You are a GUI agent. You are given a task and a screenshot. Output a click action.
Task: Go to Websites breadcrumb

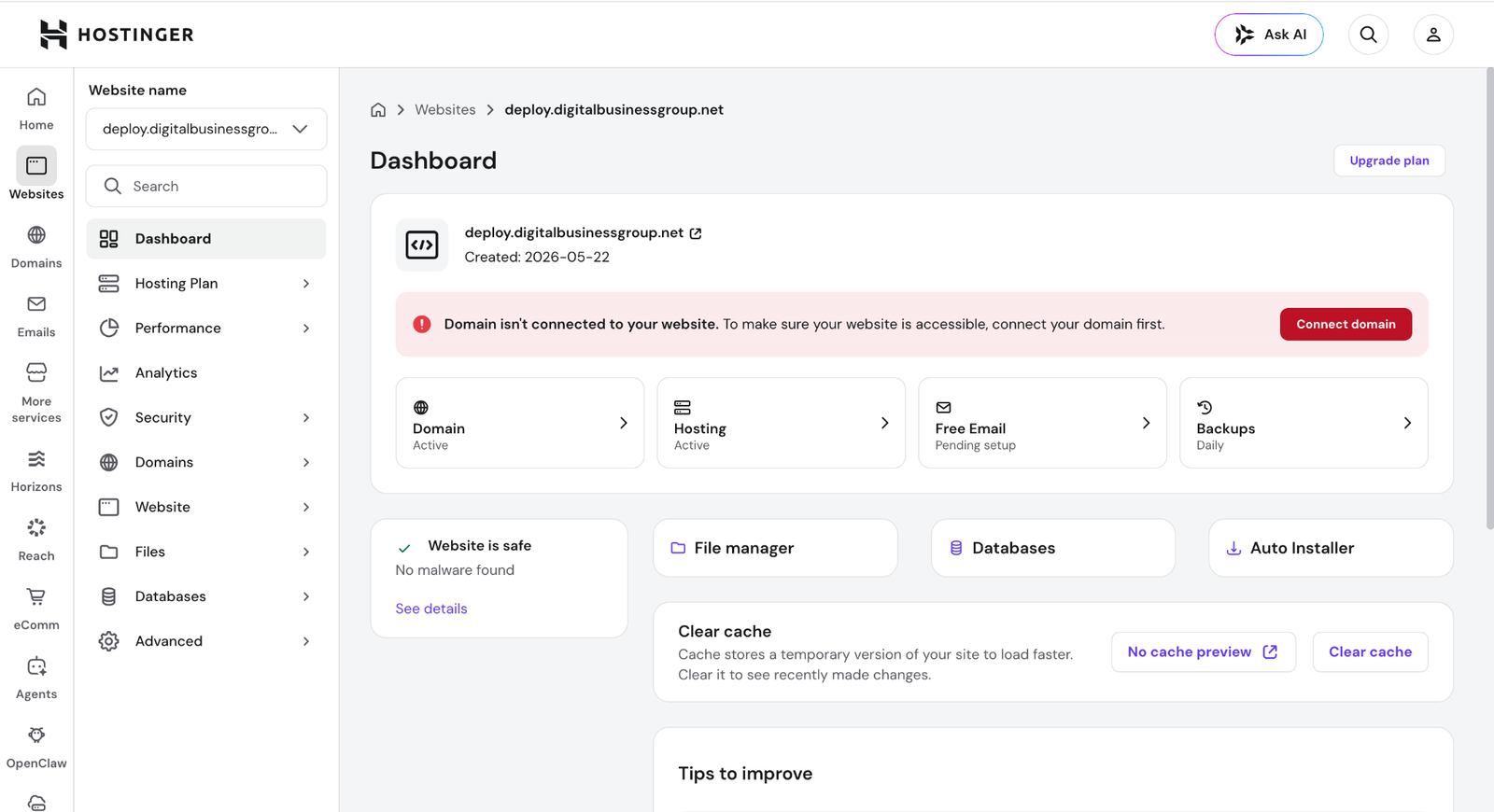click(x=445, y=110)
